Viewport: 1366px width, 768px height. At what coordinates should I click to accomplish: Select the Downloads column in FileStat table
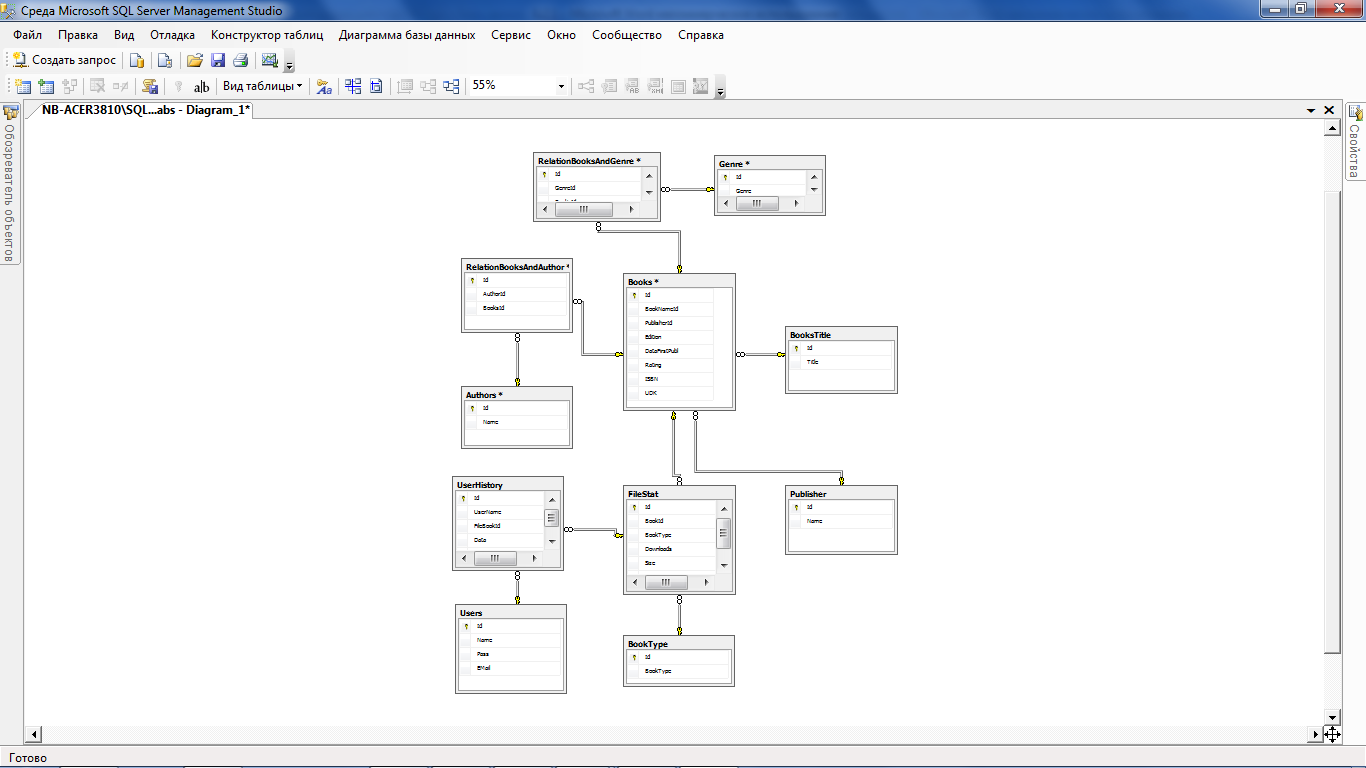point(672,549)
